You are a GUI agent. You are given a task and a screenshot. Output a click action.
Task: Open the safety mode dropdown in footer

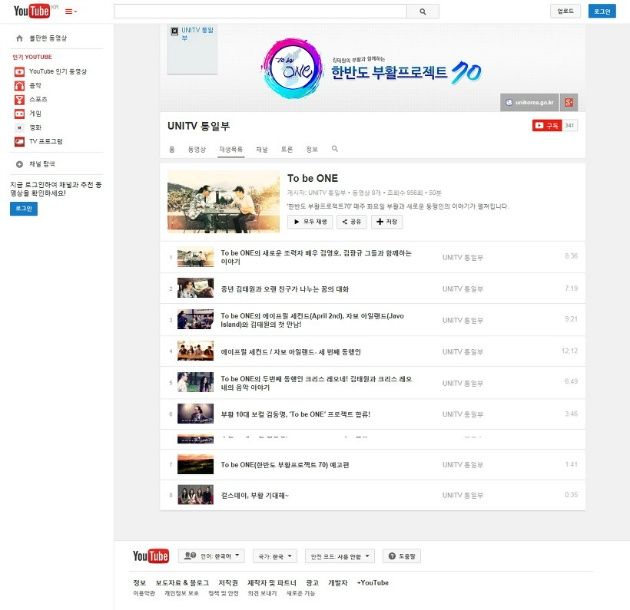pos(340,556)
